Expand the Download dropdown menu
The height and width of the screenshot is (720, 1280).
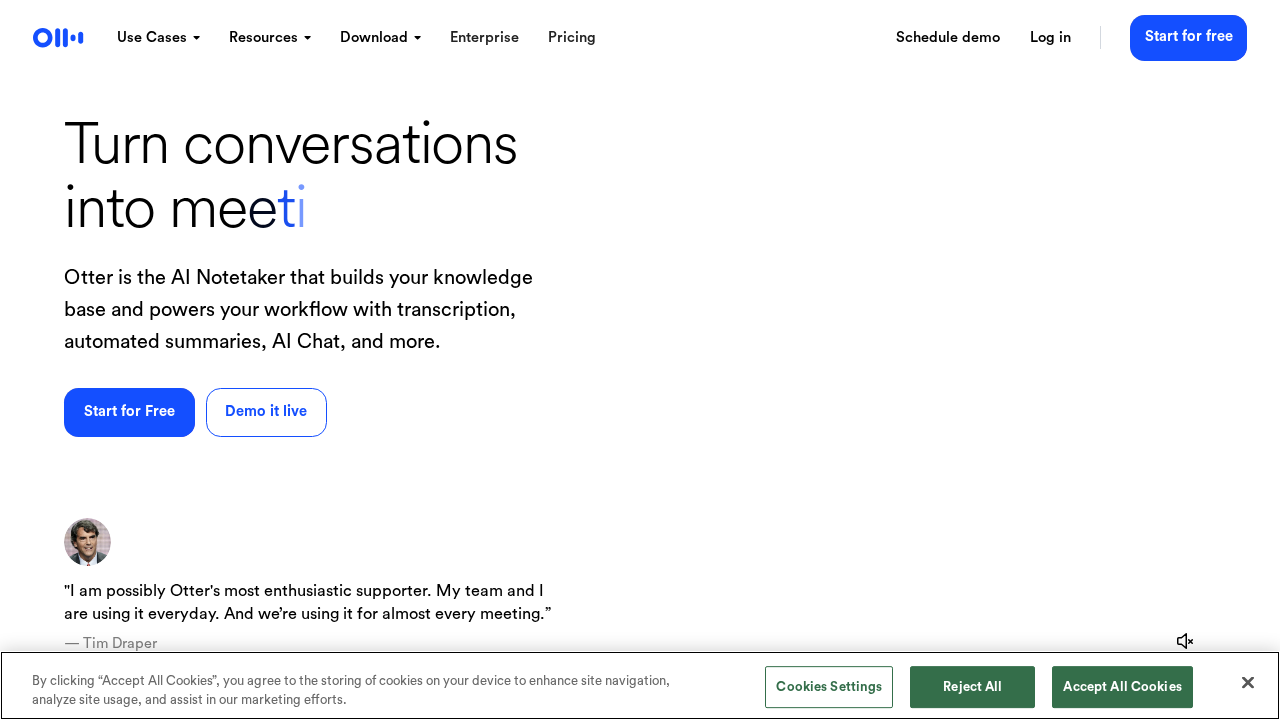[x=380, y=38]
